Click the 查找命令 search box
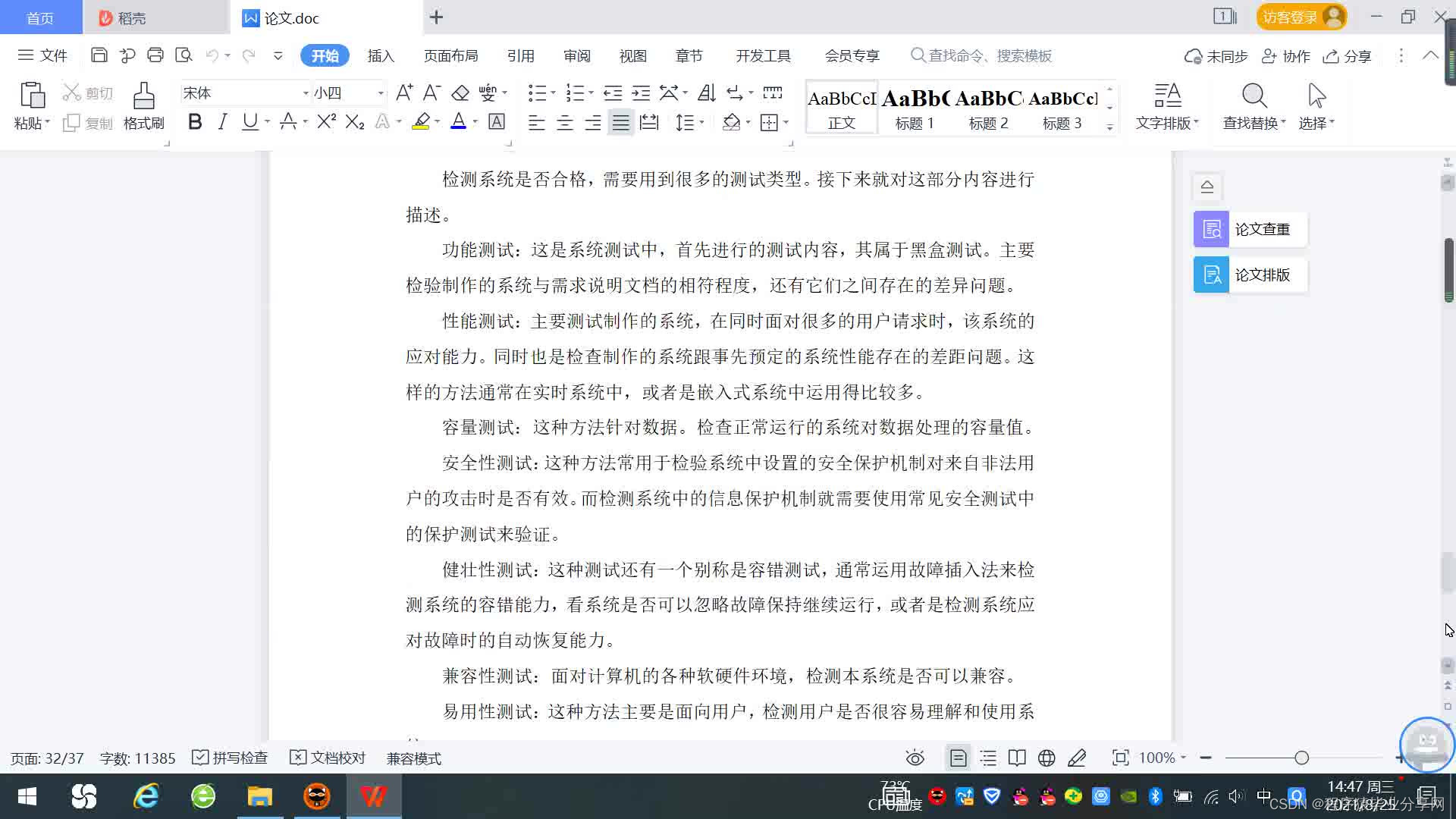The width and height of the screenshot is (1456, 819). 986,55
